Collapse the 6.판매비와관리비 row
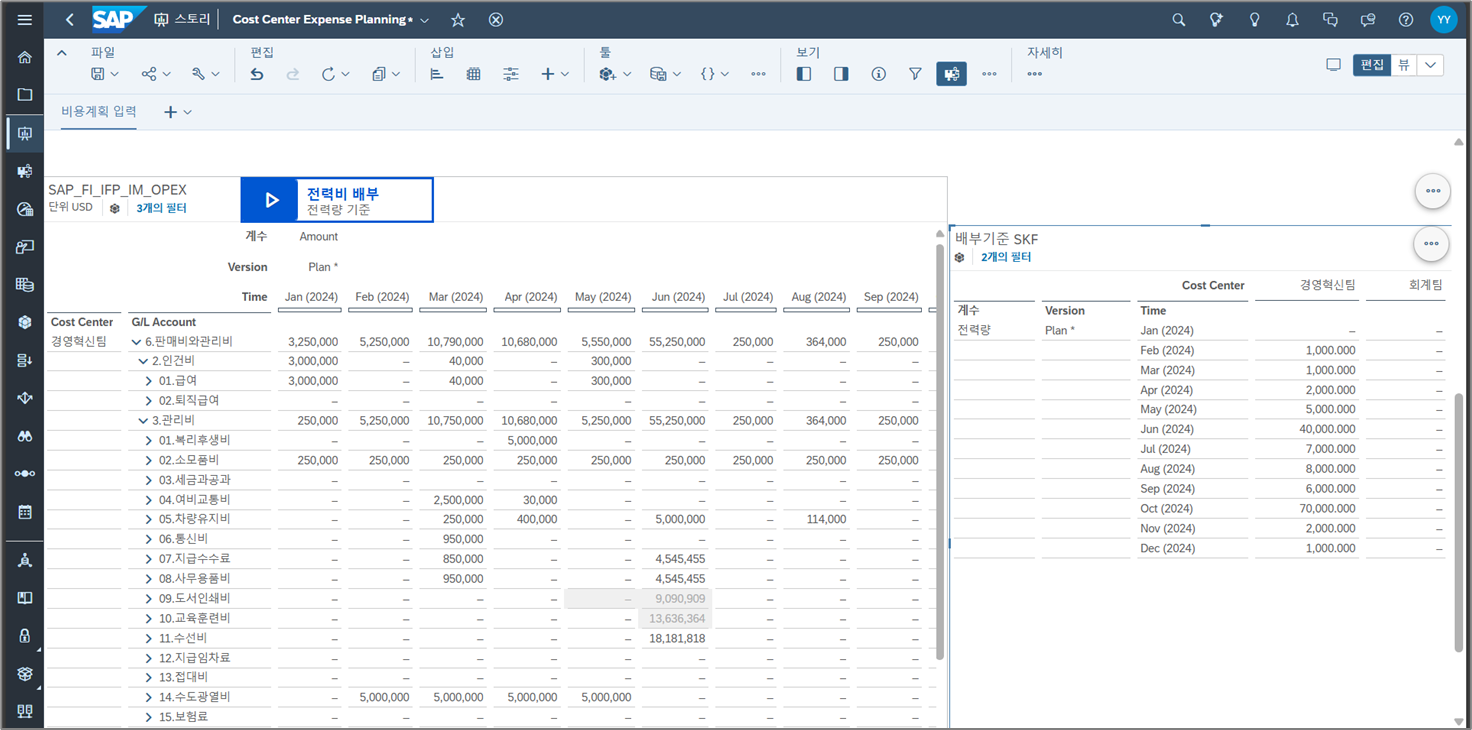Screen dimensions: 1472x730 coord(137,342)
